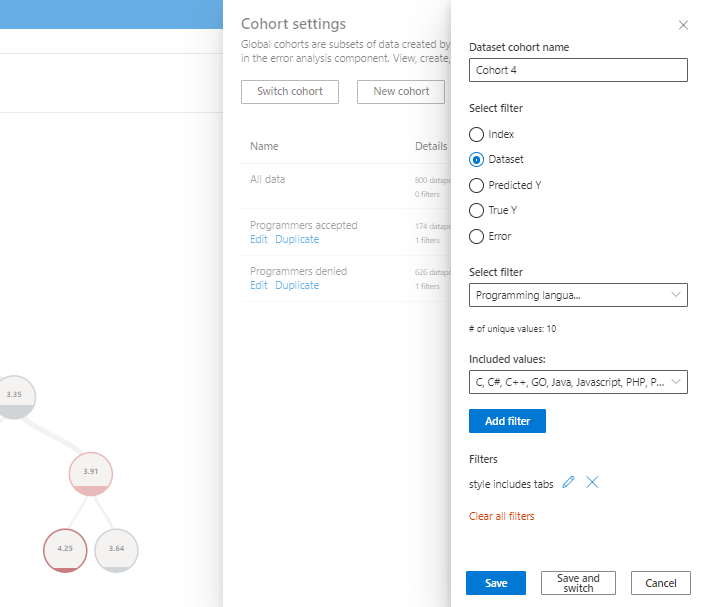
Task: Duplicate the Programmers denied cohort
Action: 297,286
